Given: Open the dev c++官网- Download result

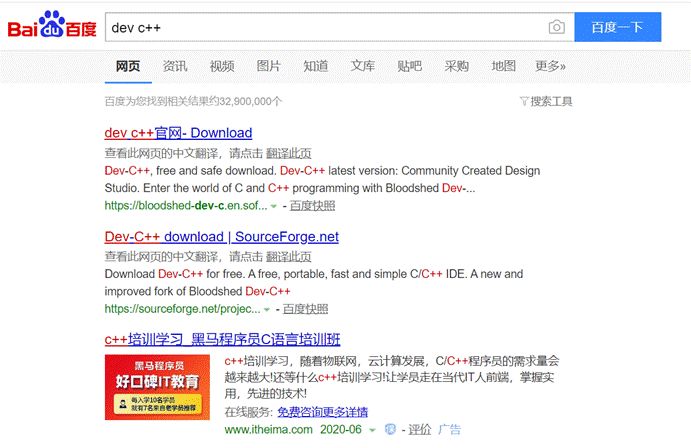Looking at the screenshot, I should [178, 133].
